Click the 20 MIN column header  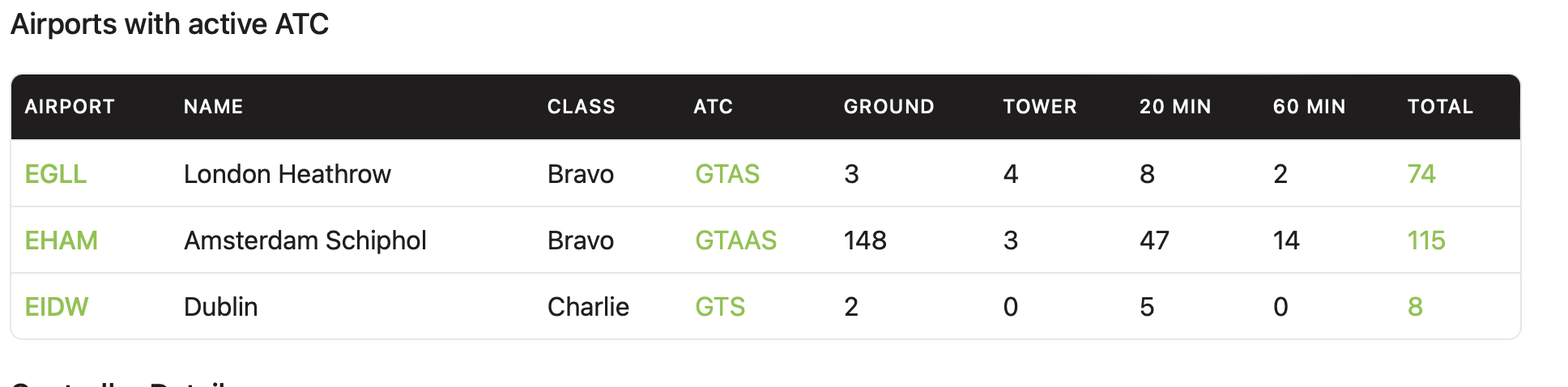coord(1174,107)
